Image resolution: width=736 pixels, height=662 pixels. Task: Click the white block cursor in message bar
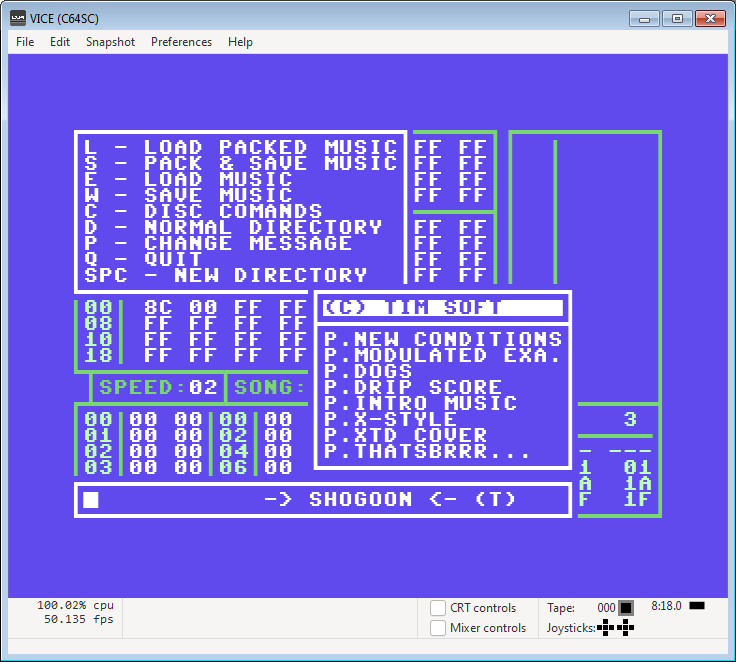pos(91,500)
